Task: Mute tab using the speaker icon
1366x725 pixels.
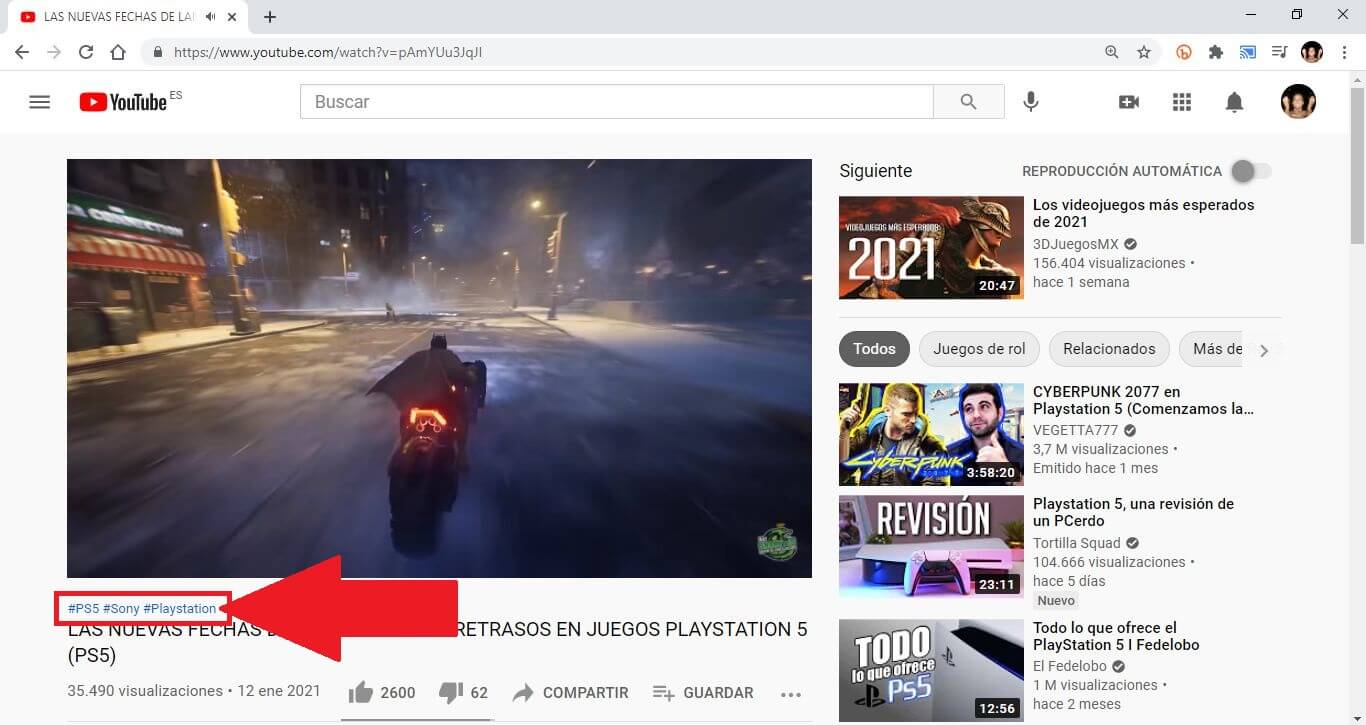Action: click(x=210, y=17)
